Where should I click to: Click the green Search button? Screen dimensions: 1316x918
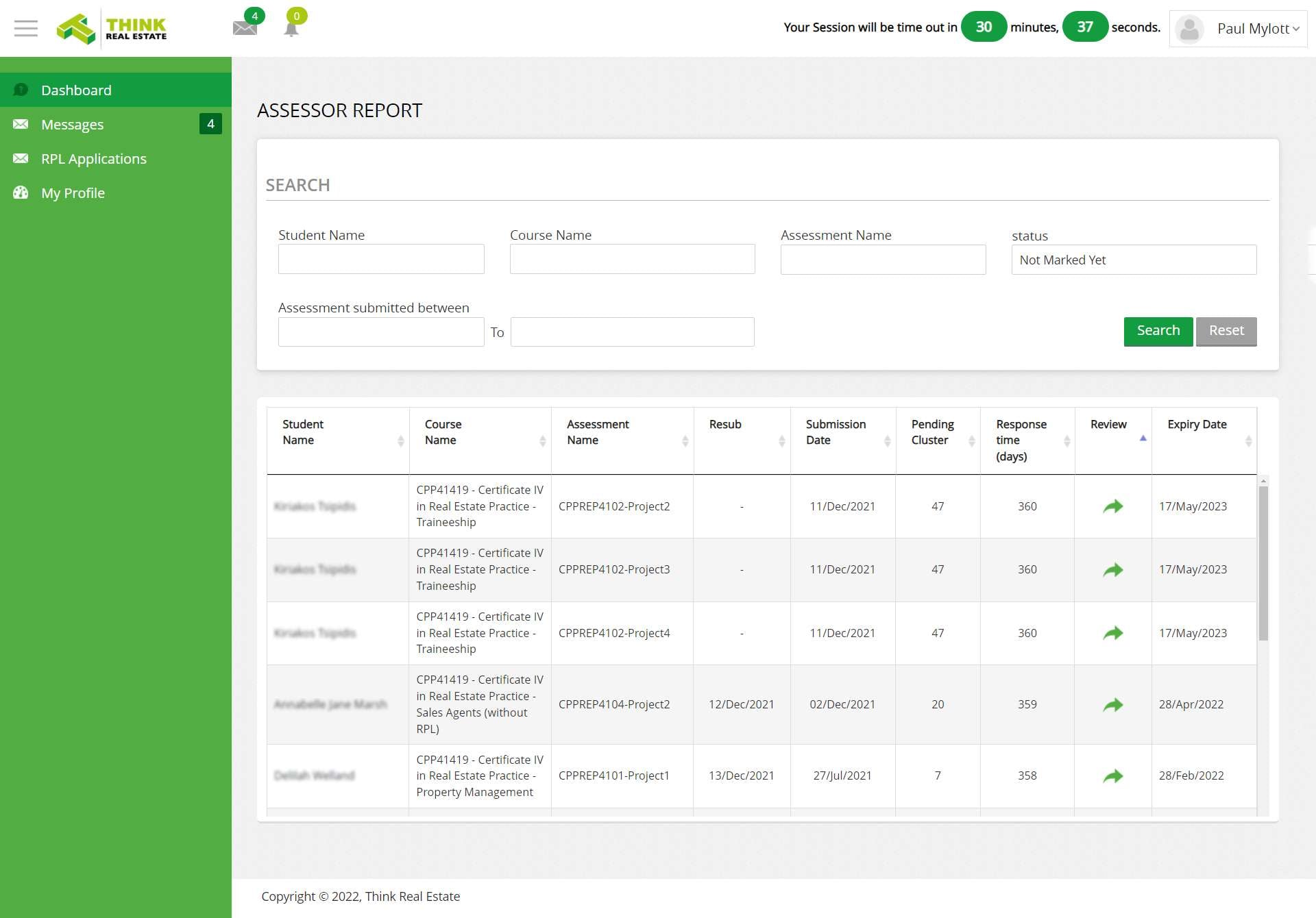[x=1158, y=331]
